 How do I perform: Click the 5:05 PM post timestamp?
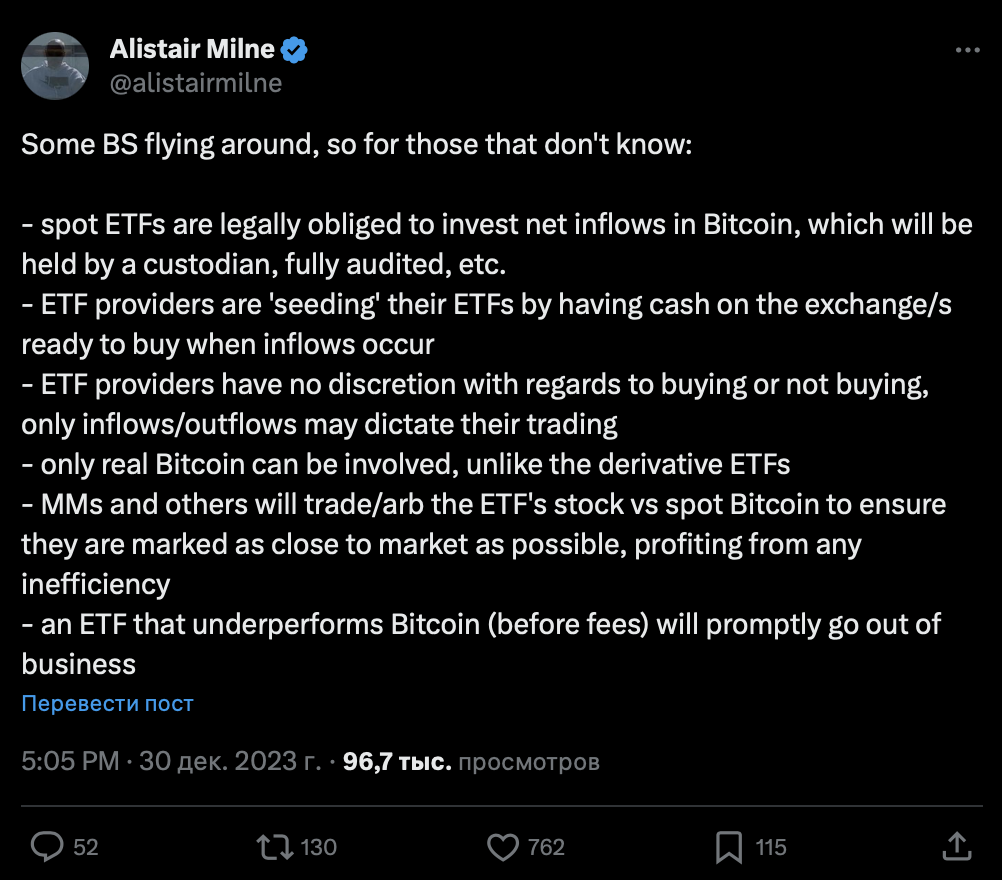(x=70, y=762)
